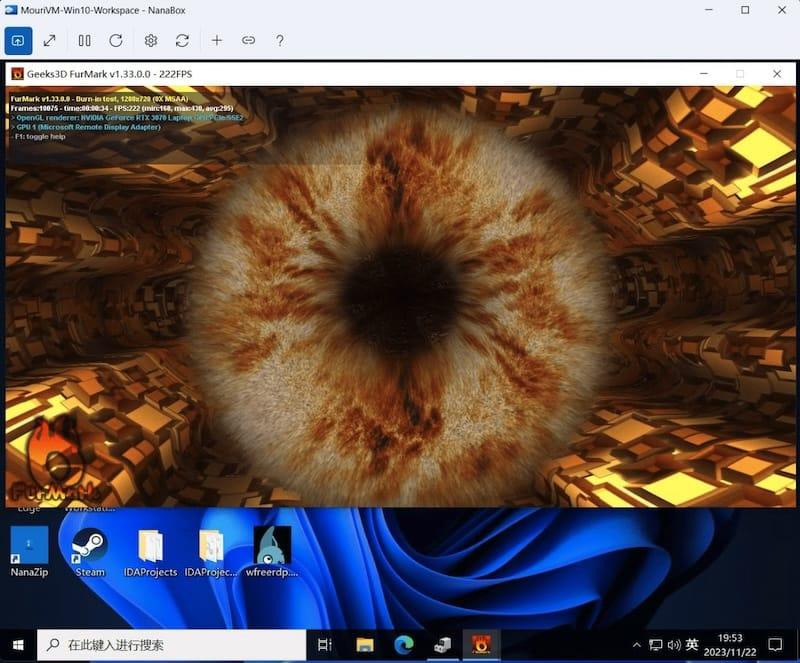Switch input method via the 英 indicator

tap(692, 645)
